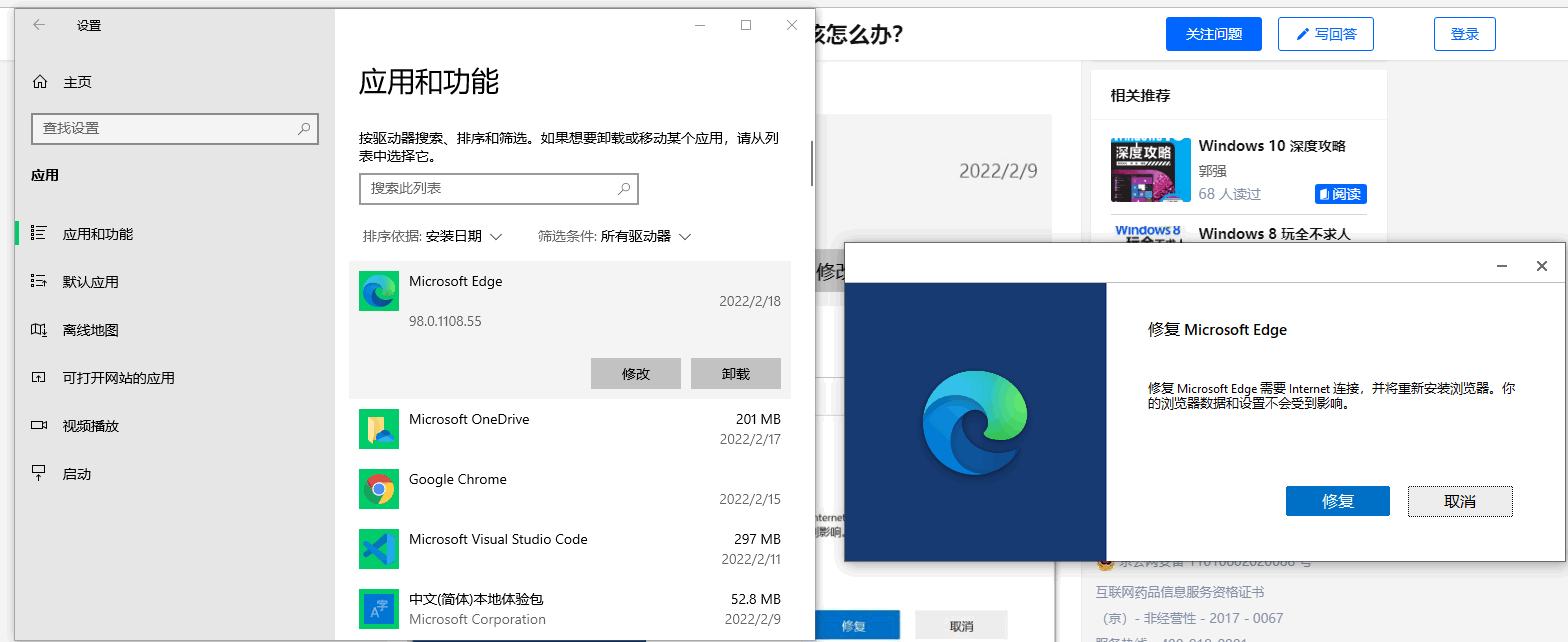Click the 应用和功能 list icon in sidebar

tap(39, 233)
